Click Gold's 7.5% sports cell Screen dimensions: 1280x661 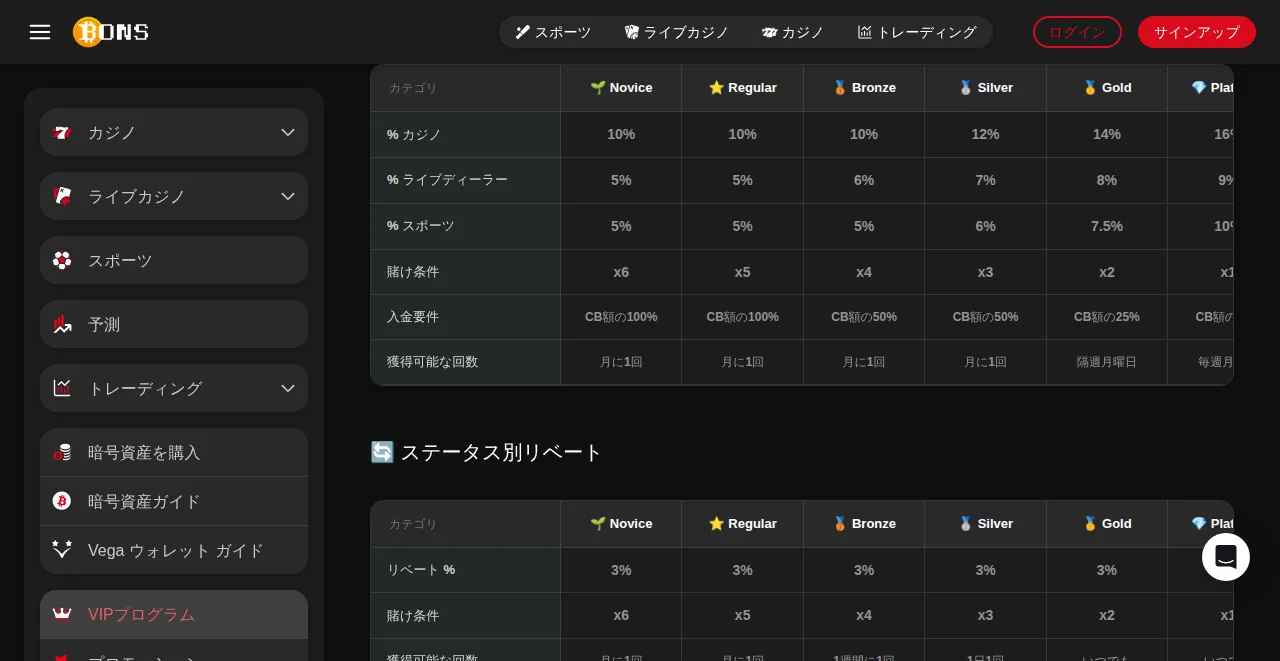click(x=1107, y=226)
